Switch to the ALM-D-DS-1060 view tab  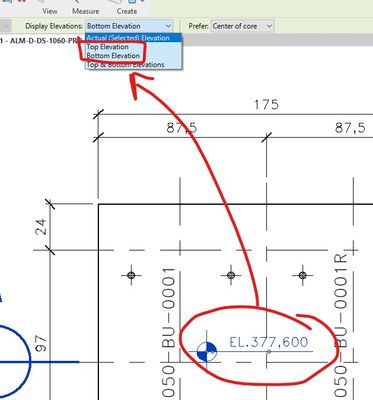point(40,41)
